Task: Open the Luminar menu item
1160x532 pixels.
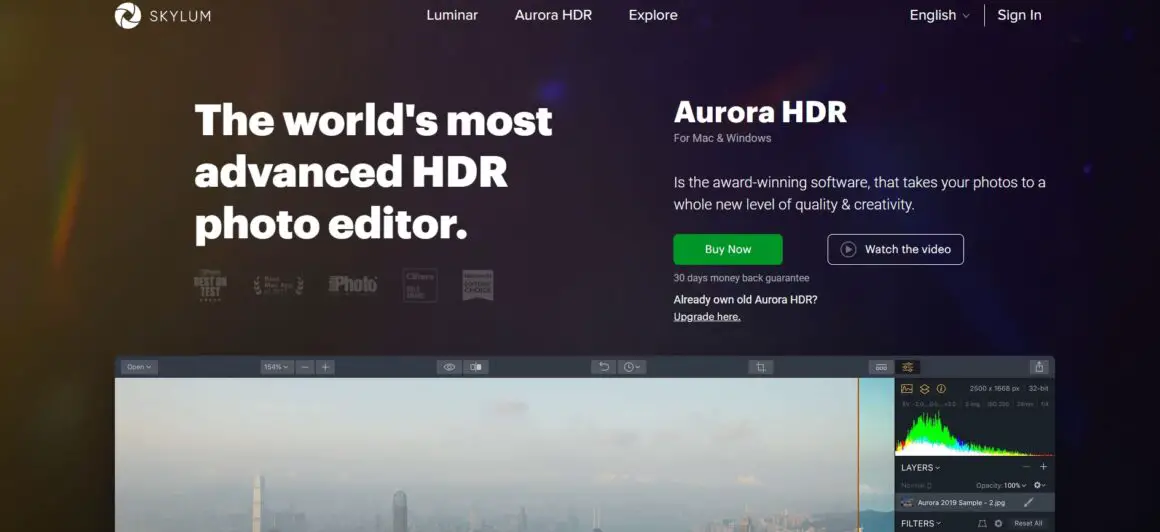Action: point(452,15)
